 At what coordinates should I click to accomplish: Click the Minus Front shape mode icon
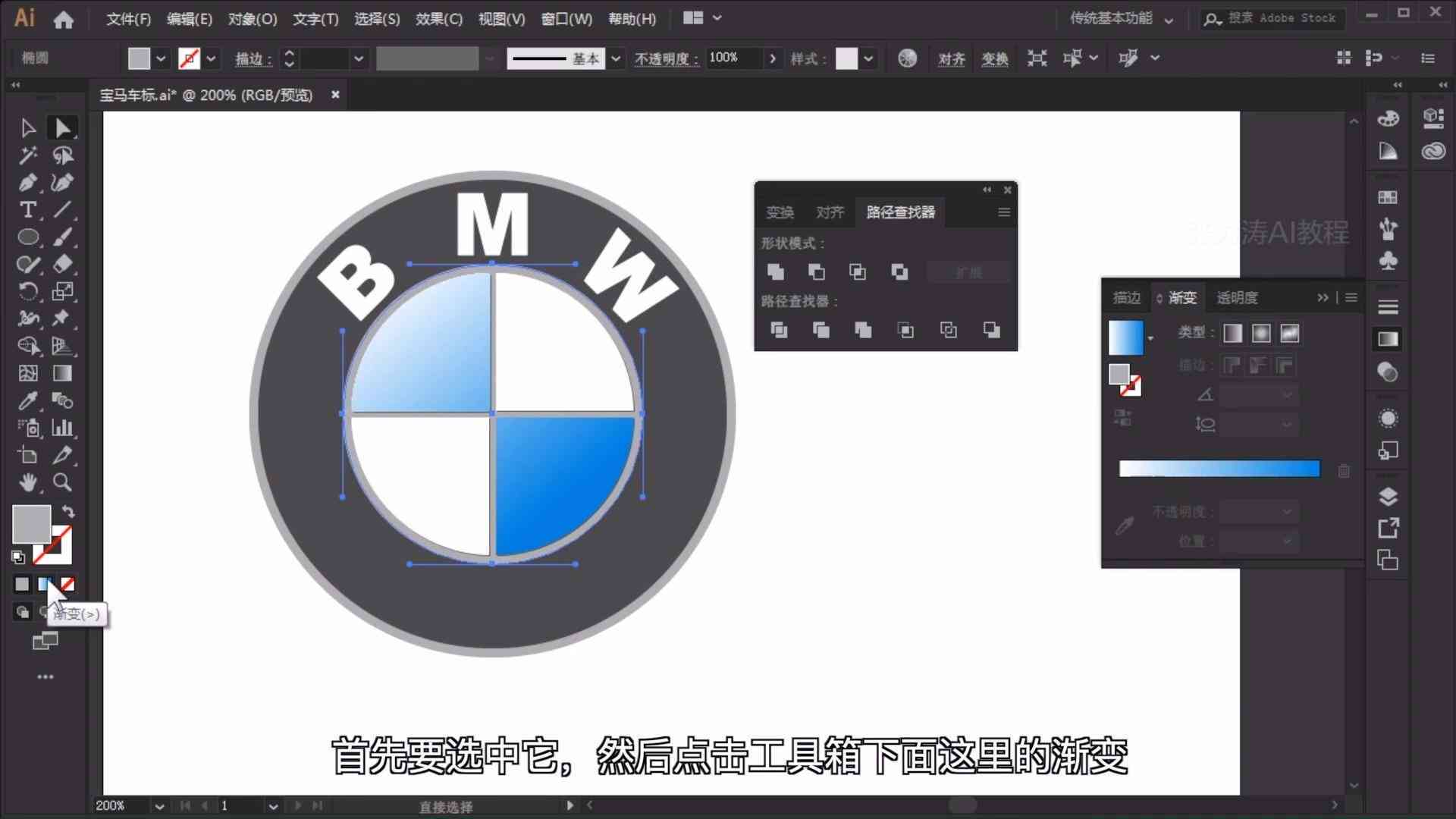816,271
